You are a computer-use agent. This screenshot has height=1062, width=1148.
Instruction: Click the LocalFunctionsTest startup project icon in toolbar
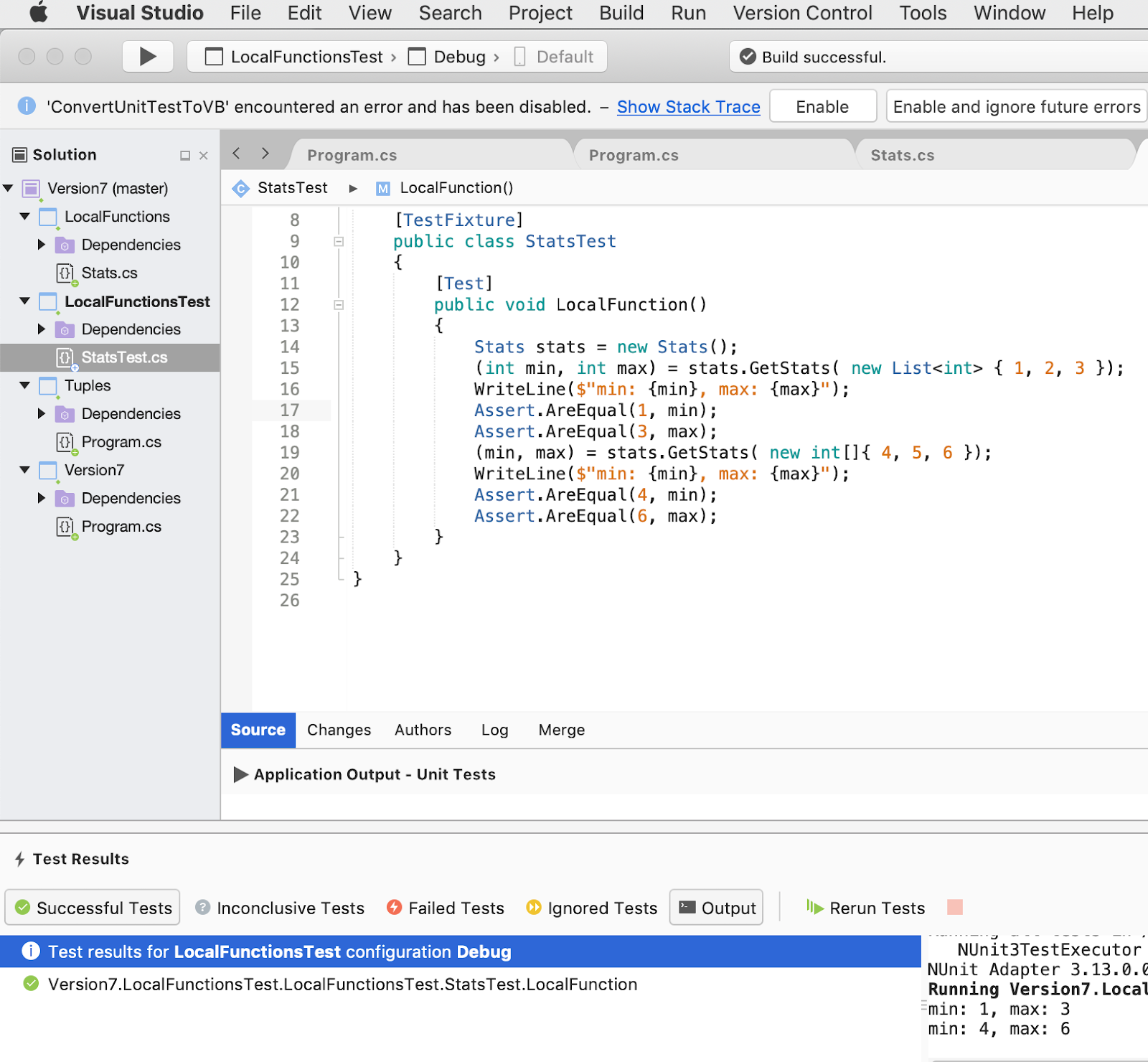pyautogui.click(x=214, y=57)
